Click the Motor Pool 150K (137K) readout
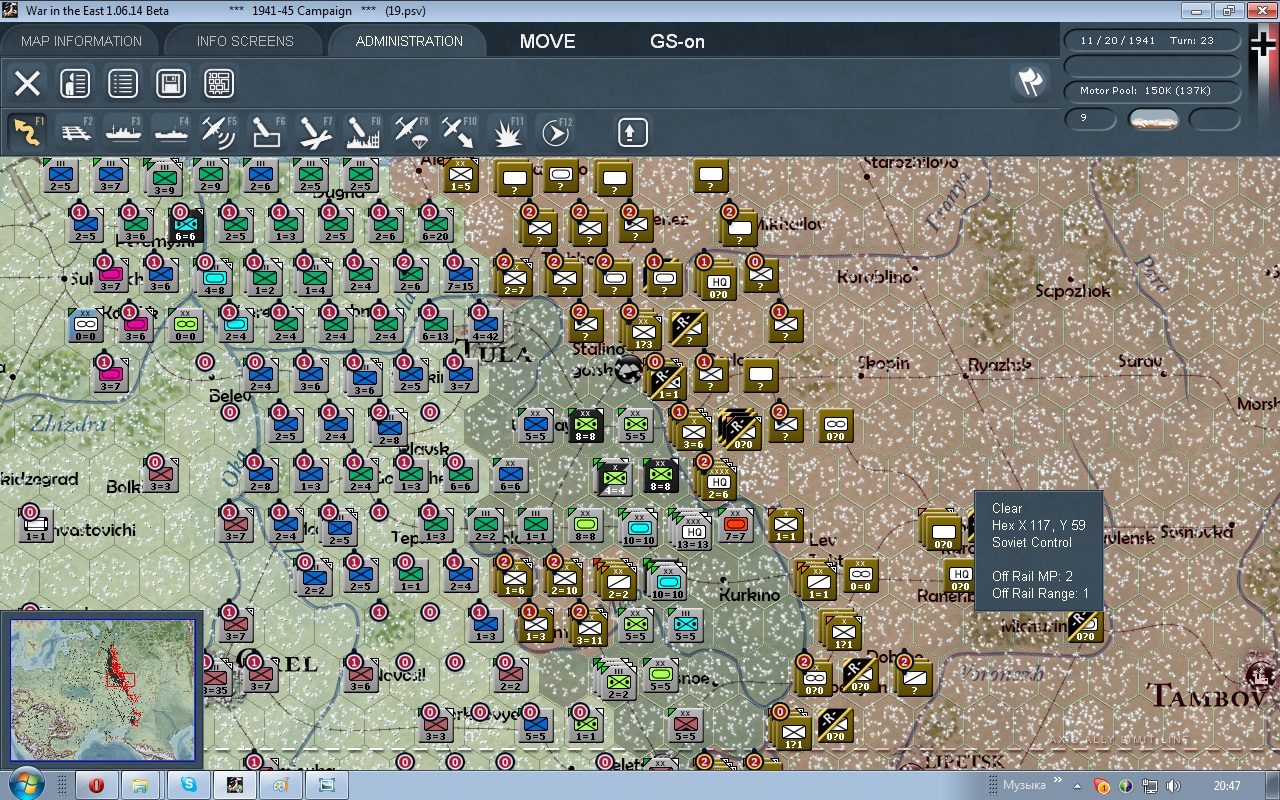Screen dimensions: 1280x800 [1152, 91]
